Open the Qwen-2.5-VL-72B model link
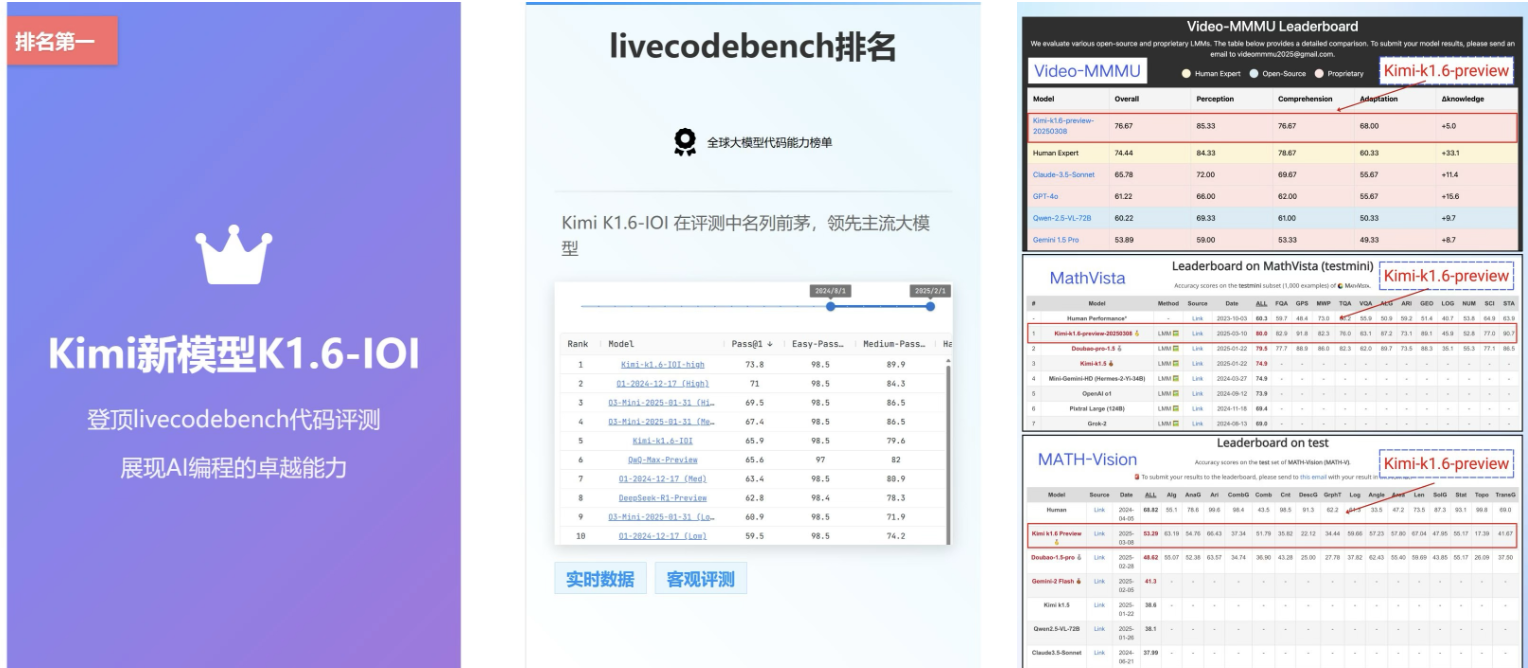 click(1061, 218)
